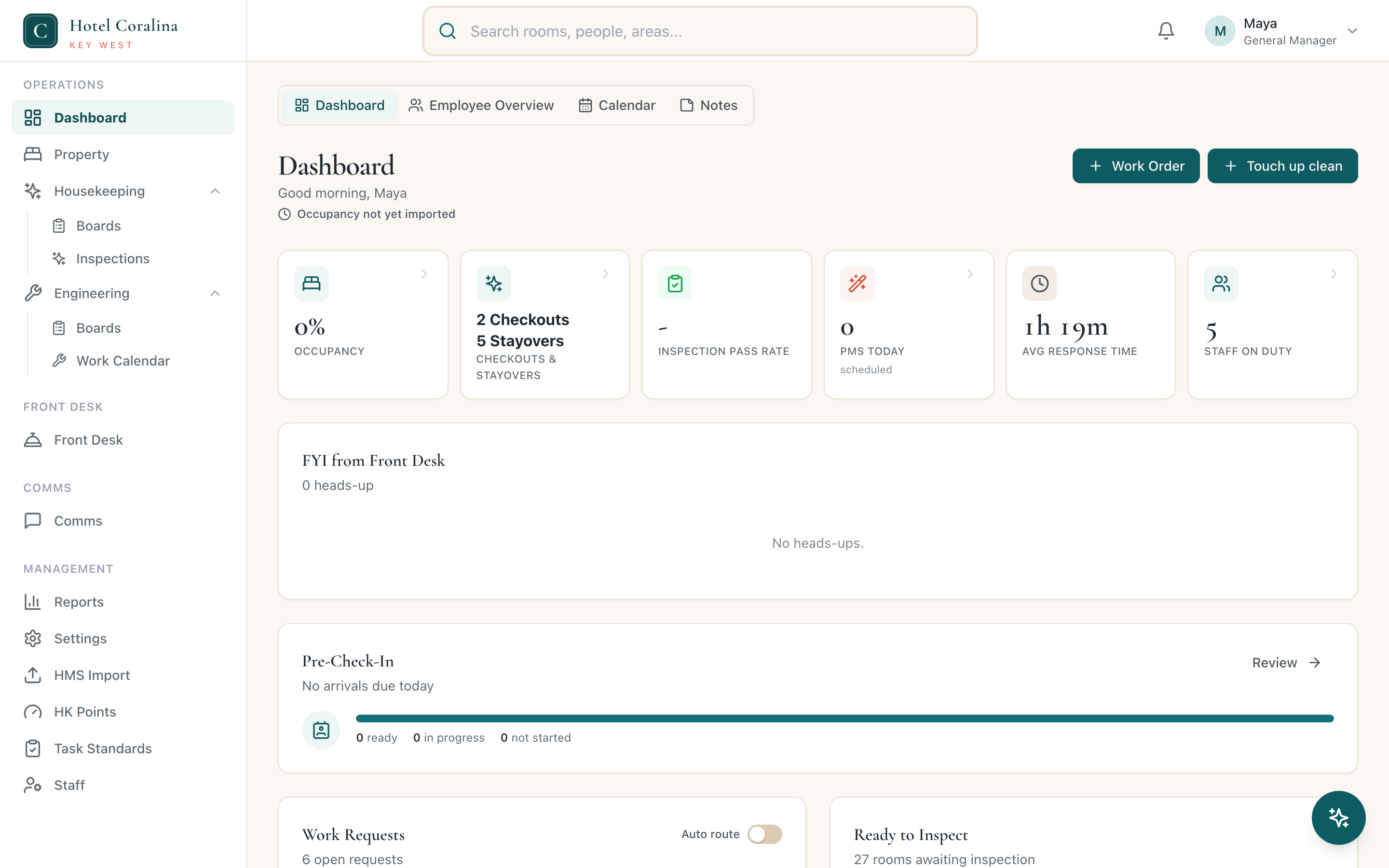Open Staff on Duty card chevron

(x=1334, y=274)
